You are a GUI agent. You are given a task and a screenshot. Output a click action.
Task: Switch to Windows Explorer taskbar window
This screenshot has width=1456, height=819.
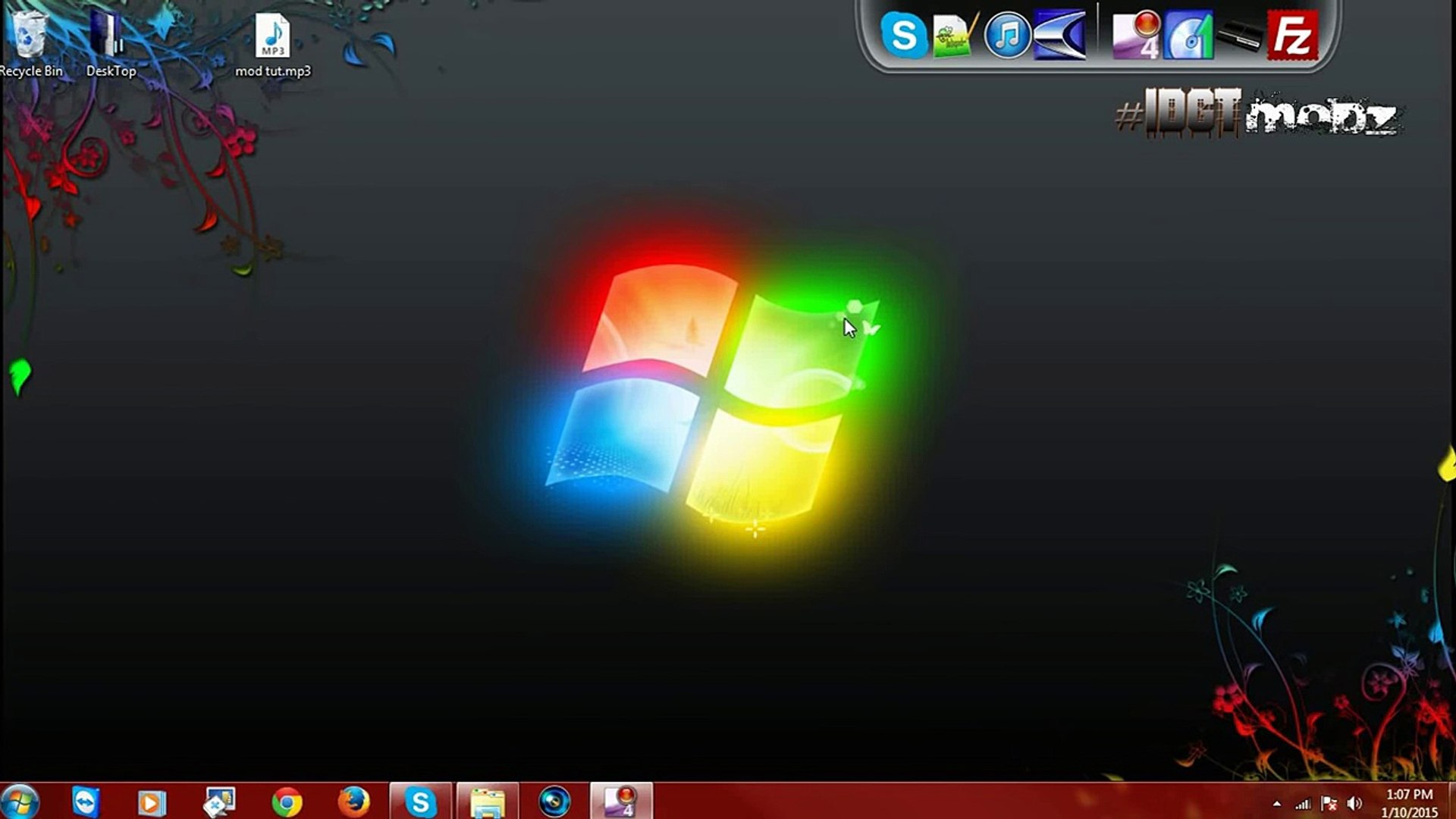click(x=488, y=802)
